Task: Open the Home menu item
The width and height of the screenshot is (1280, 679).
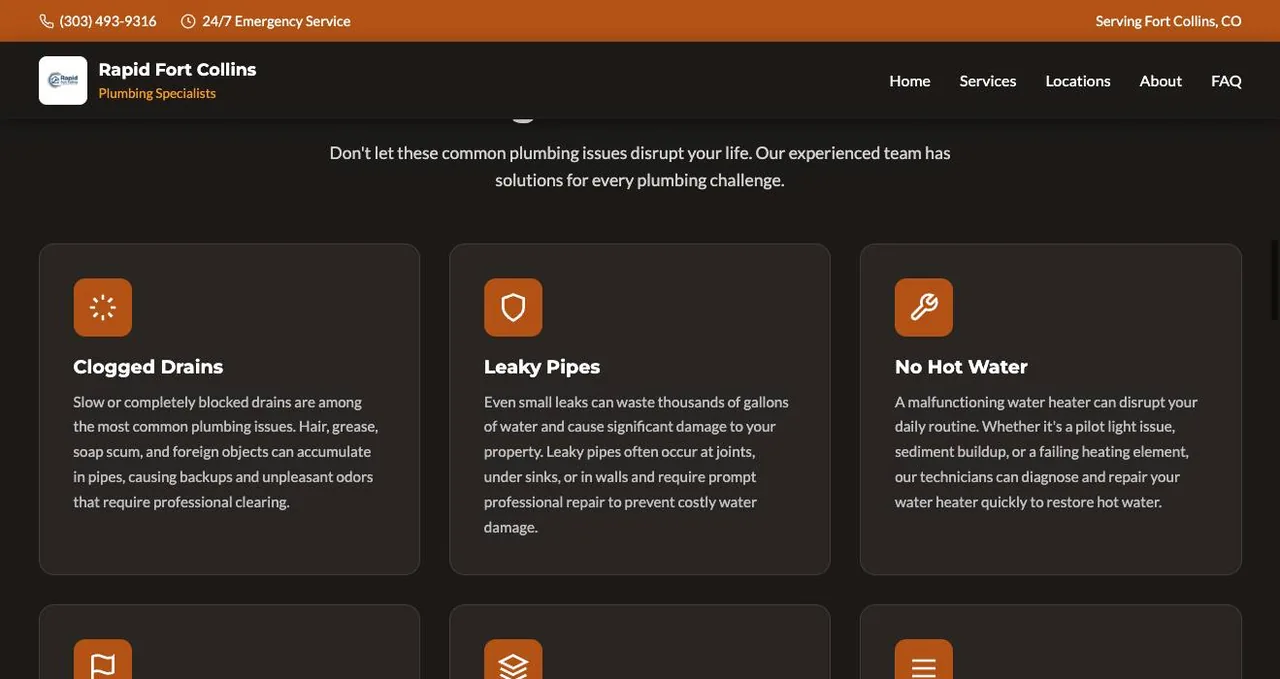Action: click(x=910, y=81)
